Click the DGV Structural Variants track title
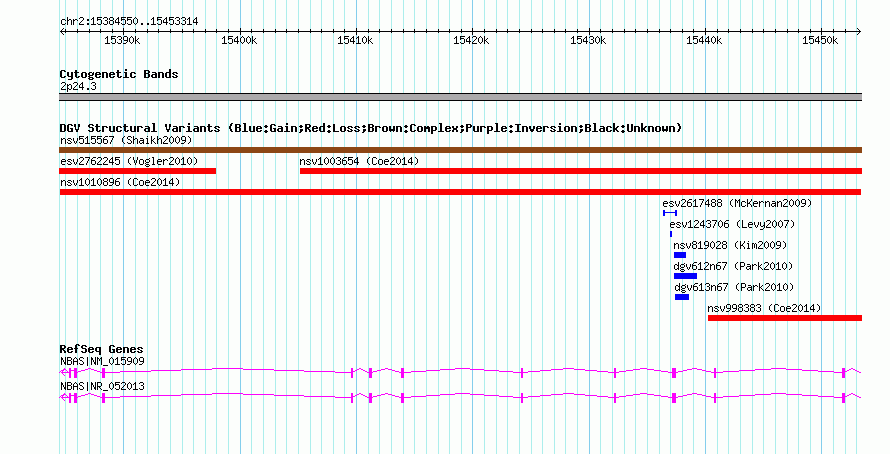890x454 pixels. tap(371, 128)
